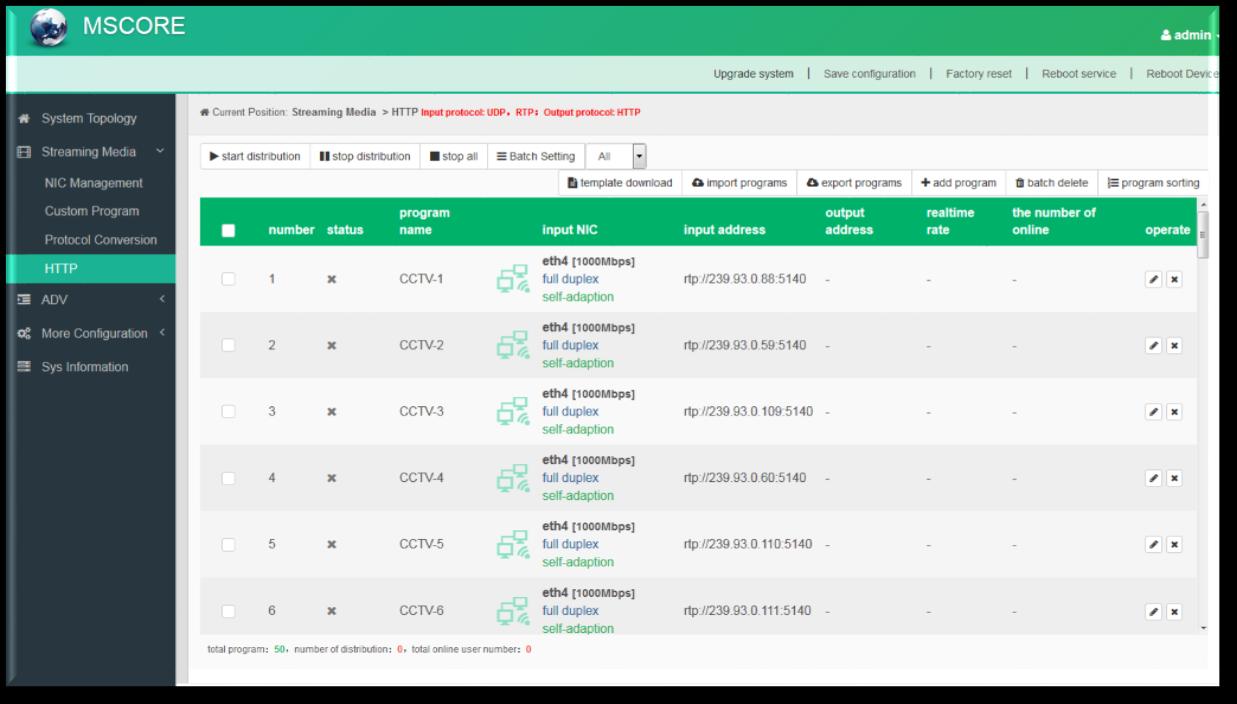The width and height of the screenshot is (1237, 704).
Task: Open program sorting
Action: pos(1153,183)
